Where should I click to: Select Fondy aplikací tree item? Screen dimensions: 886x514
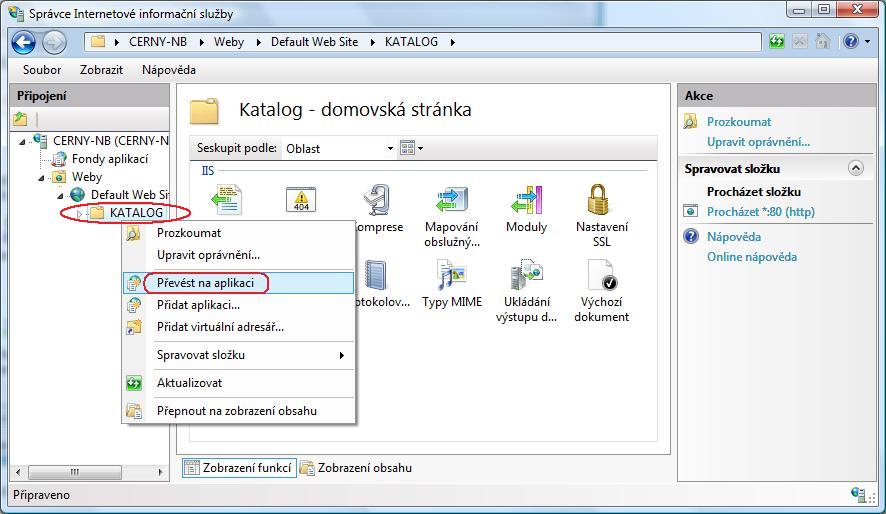click(x=110, y=159)
